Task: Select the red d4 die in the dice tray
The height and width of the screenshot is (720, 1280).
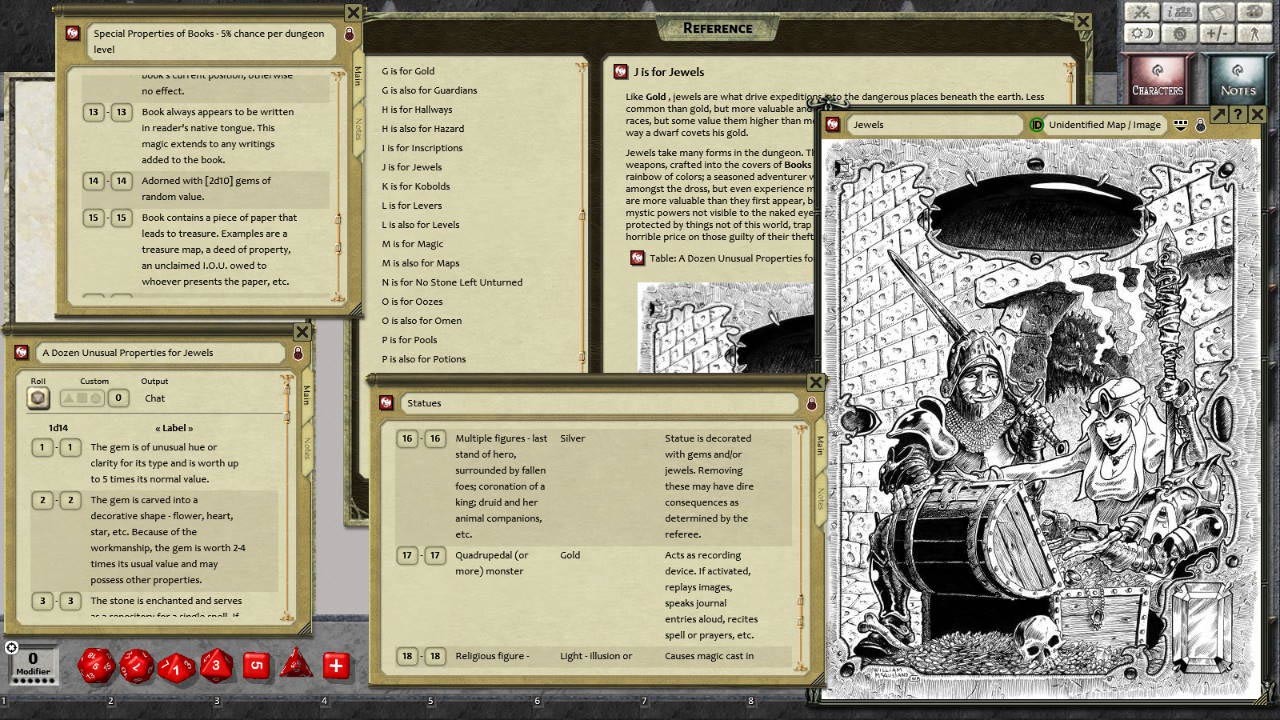Action: pyautogui.click(x=295, y=667)
